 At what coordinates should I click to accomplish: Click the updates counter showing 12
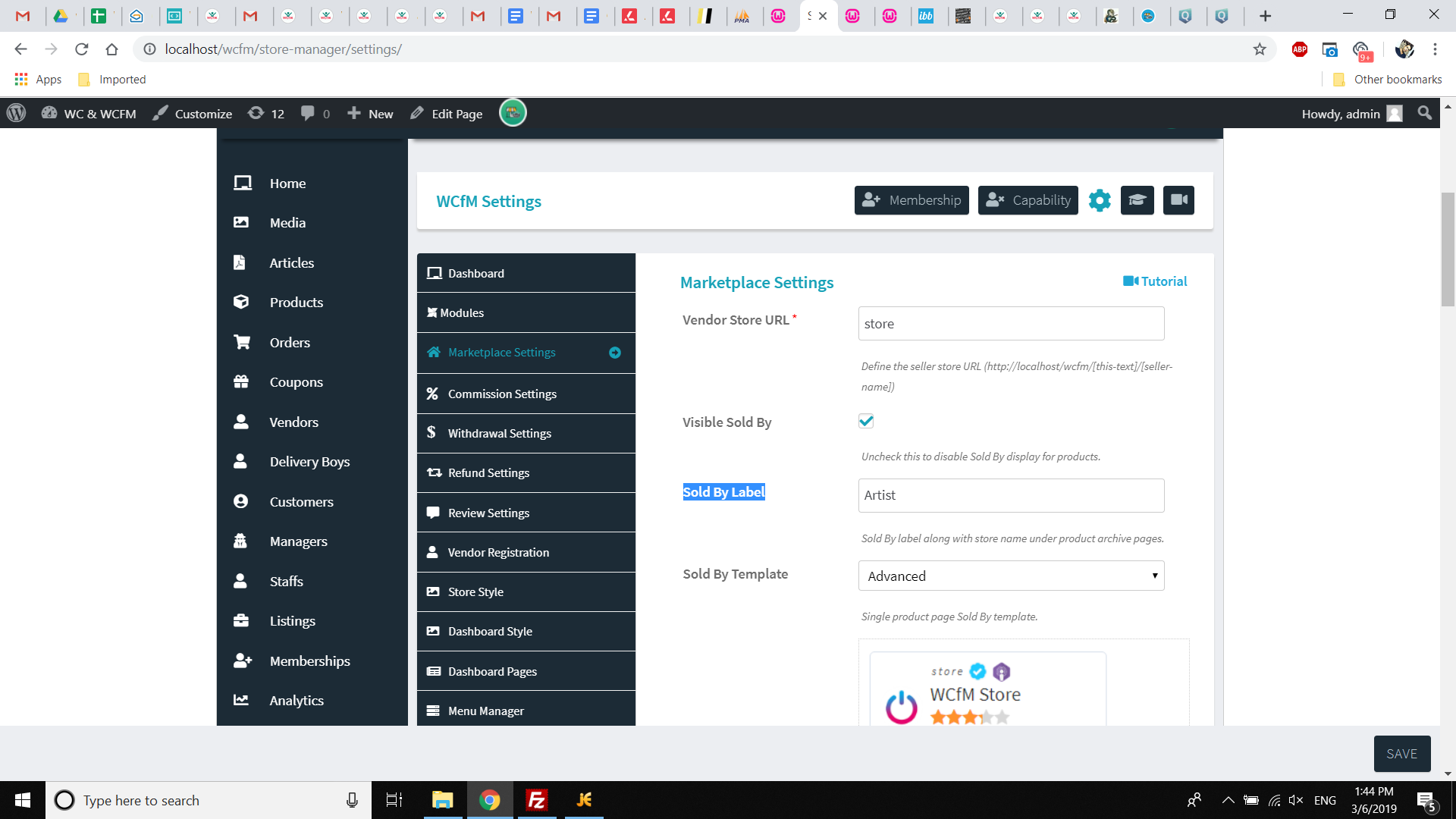[266, 113]
